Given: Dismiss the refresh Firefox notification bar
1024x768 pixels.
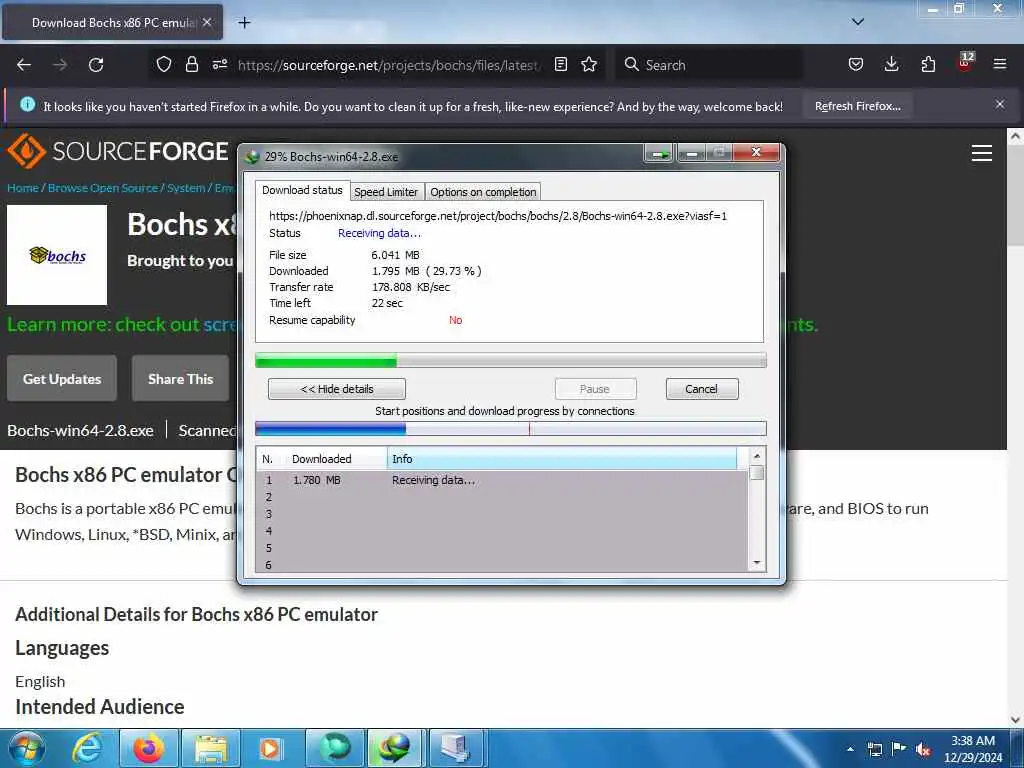Looking at the screenshot, I should pos(1000,104).
